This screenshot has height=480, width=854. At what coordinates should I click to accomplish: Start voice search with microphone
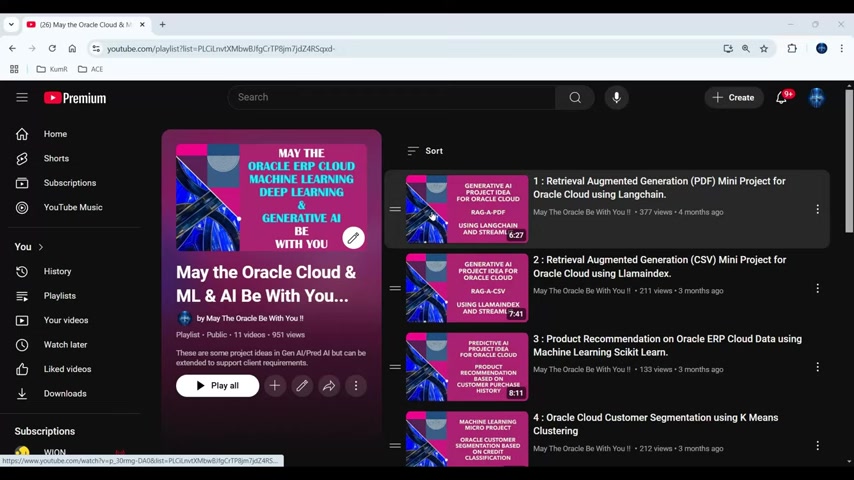click(x=617, y=98)
